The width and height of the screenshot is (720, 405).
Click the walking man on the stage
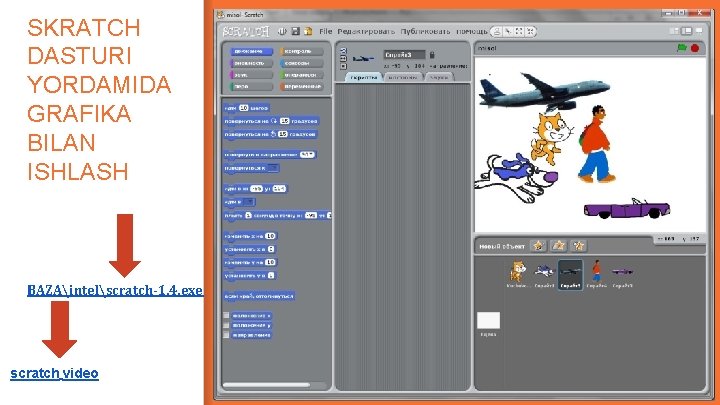(x=596, y=144)
